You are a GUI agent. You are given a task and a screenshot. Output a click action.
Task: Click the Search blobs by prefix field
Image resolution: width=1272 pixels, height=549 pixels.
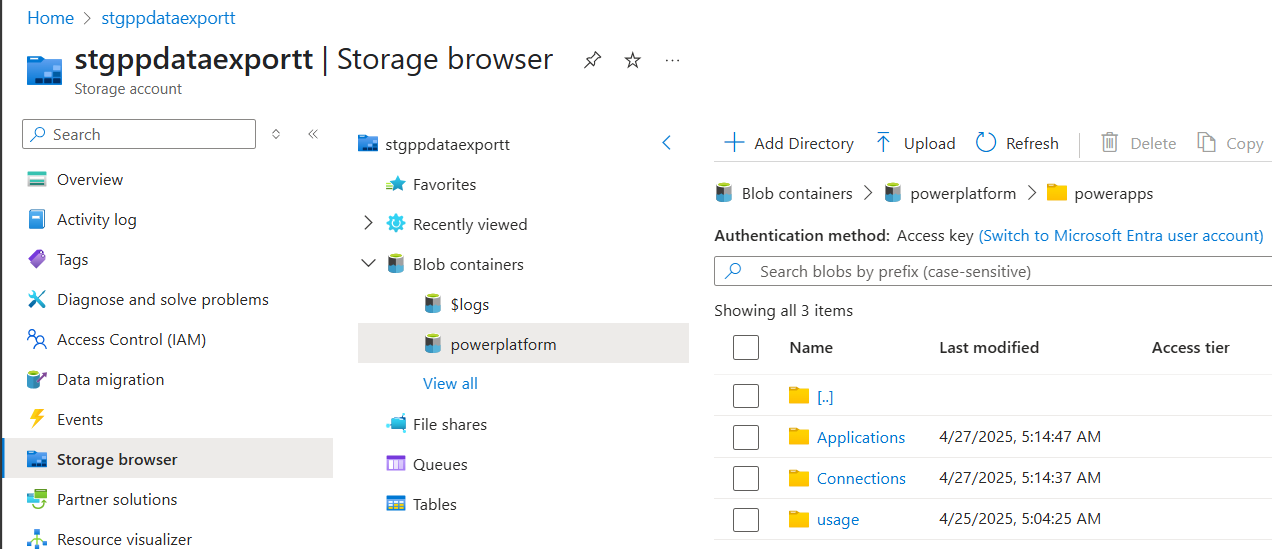pos(990,271)
